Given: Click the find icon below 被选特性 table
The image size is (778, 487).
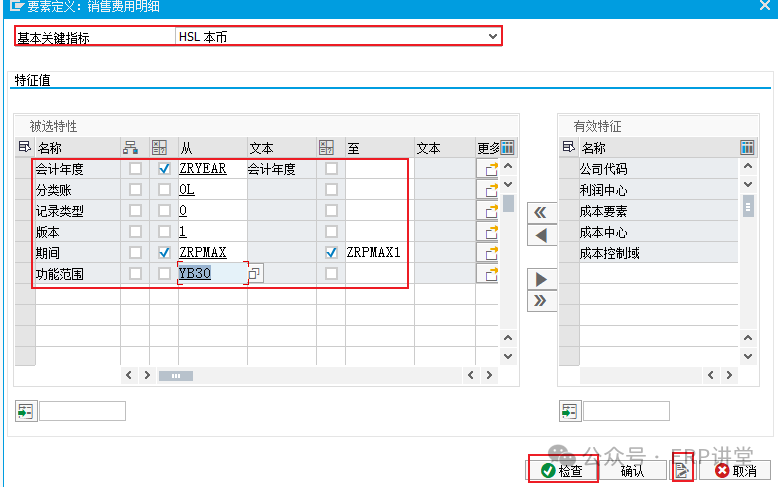Looking at the screenshot, I should pyautogui.click(x=25, y=411).
